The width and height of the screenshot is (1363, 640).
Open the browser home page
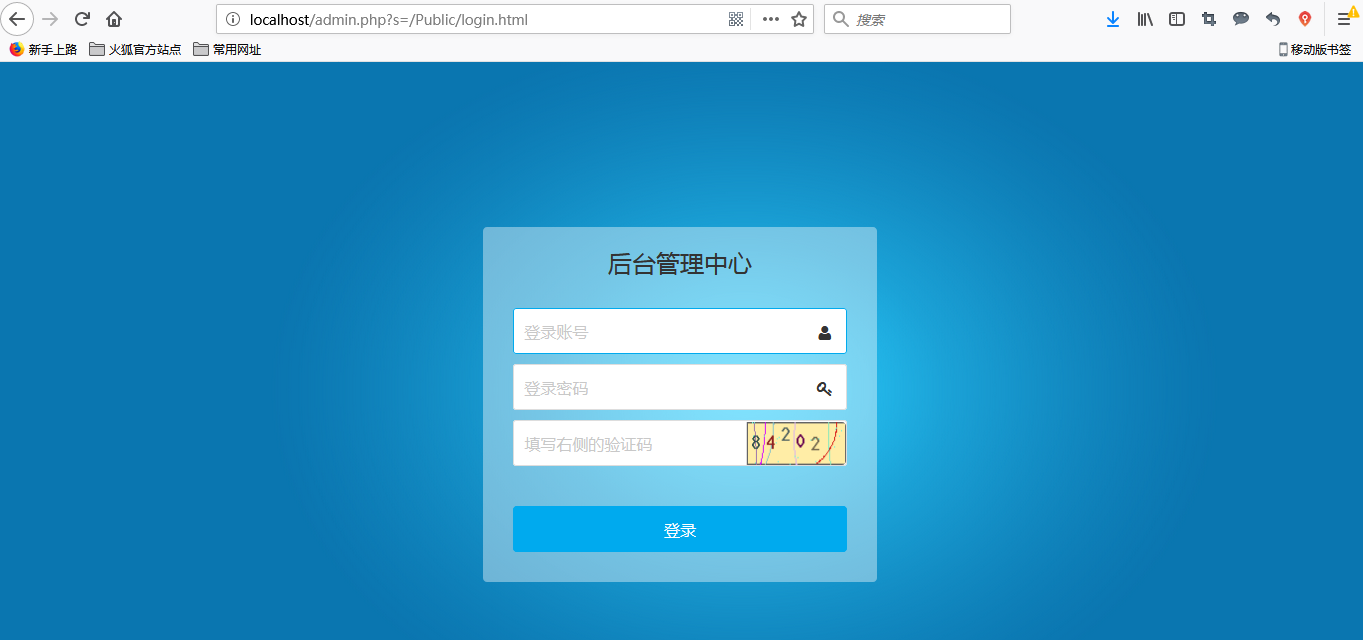[x=114, y=19]
